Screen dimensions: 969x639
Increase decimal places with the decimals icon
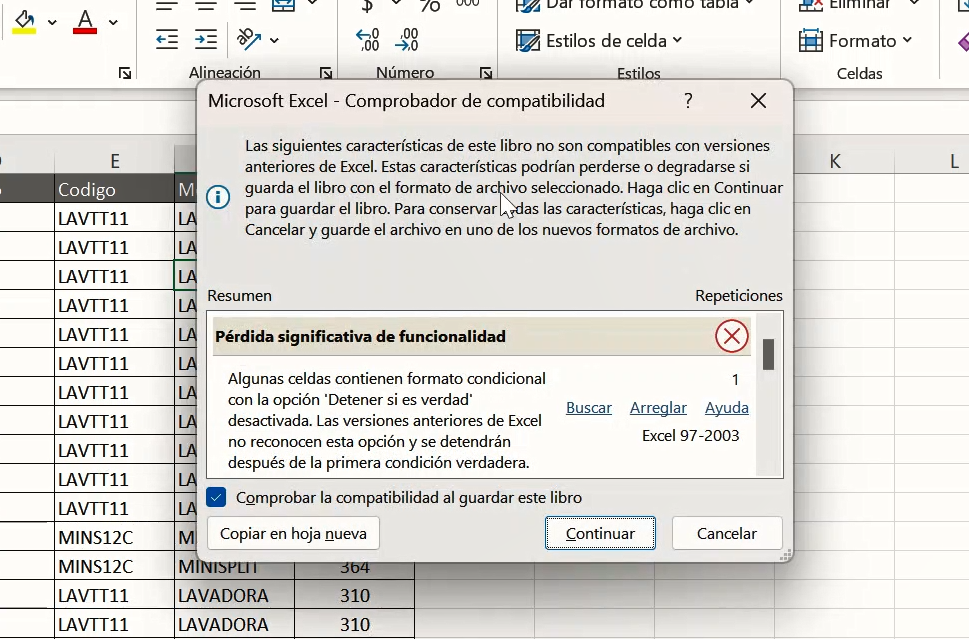369,38
